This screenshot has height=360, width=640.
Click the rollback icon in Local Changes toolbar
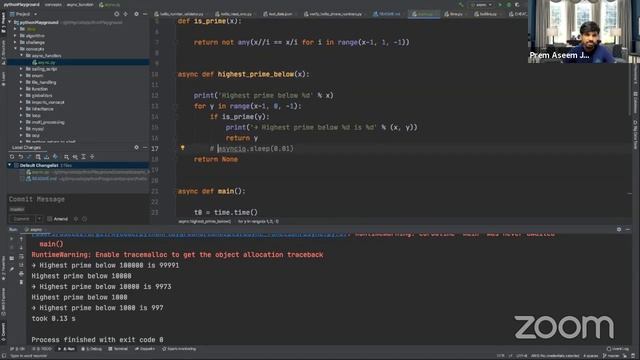pyautogui.click(x=20, y=157)
